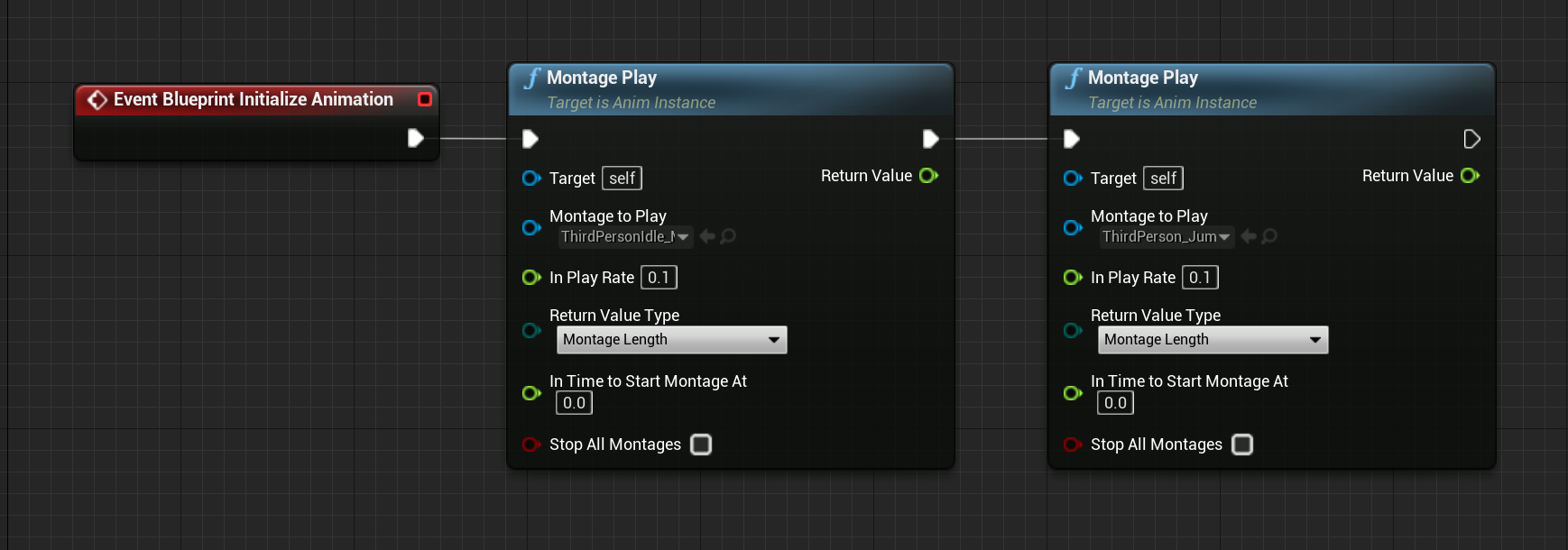Use selected asset arrow next to ThirdPerson_Jum montage

click(x=1249, y=236)
